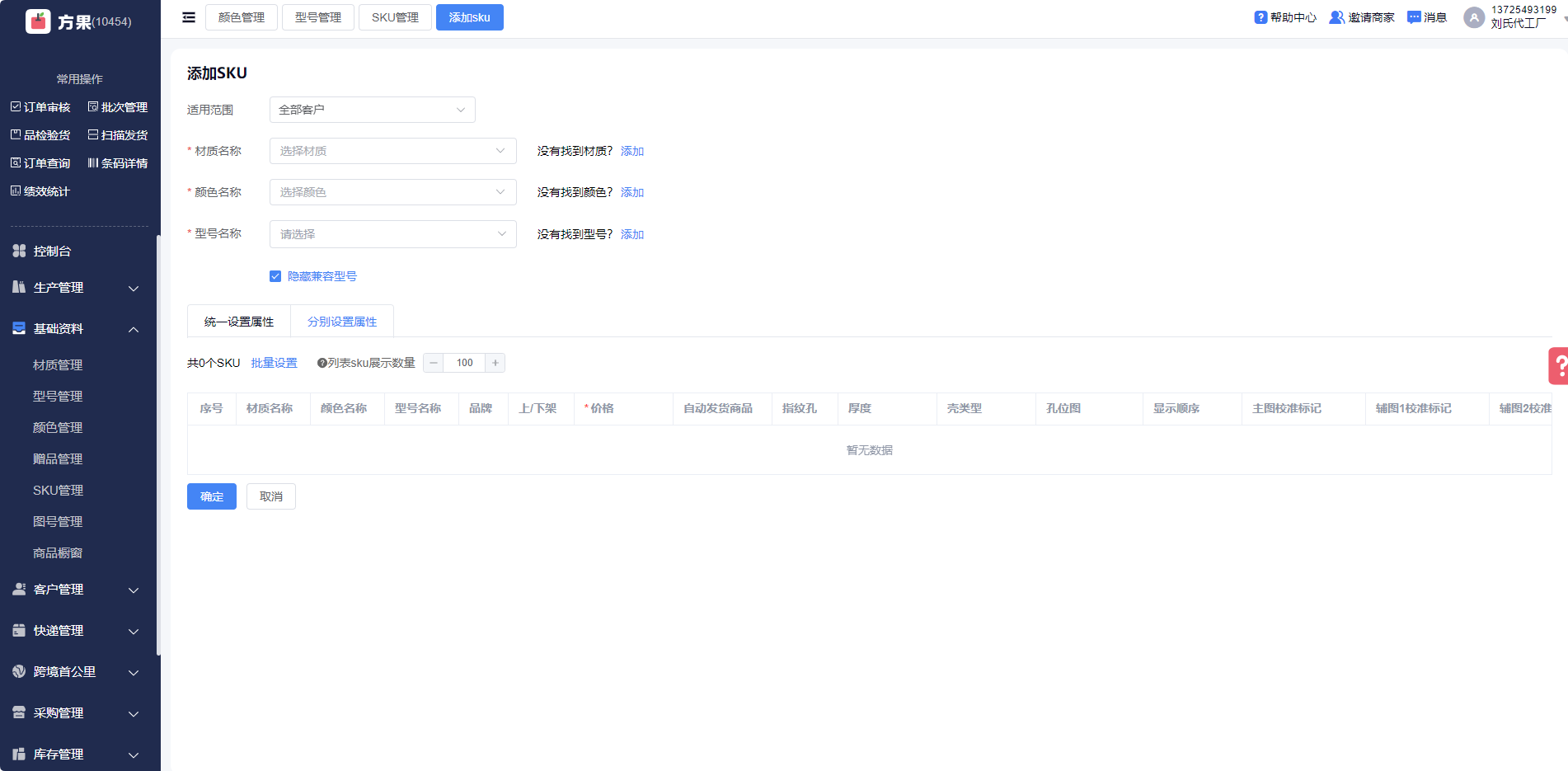The height and width of the screenshot is (771, 1568).
Task: Open 邀请商家 invite merchant
Action: tap(1362, 17)
